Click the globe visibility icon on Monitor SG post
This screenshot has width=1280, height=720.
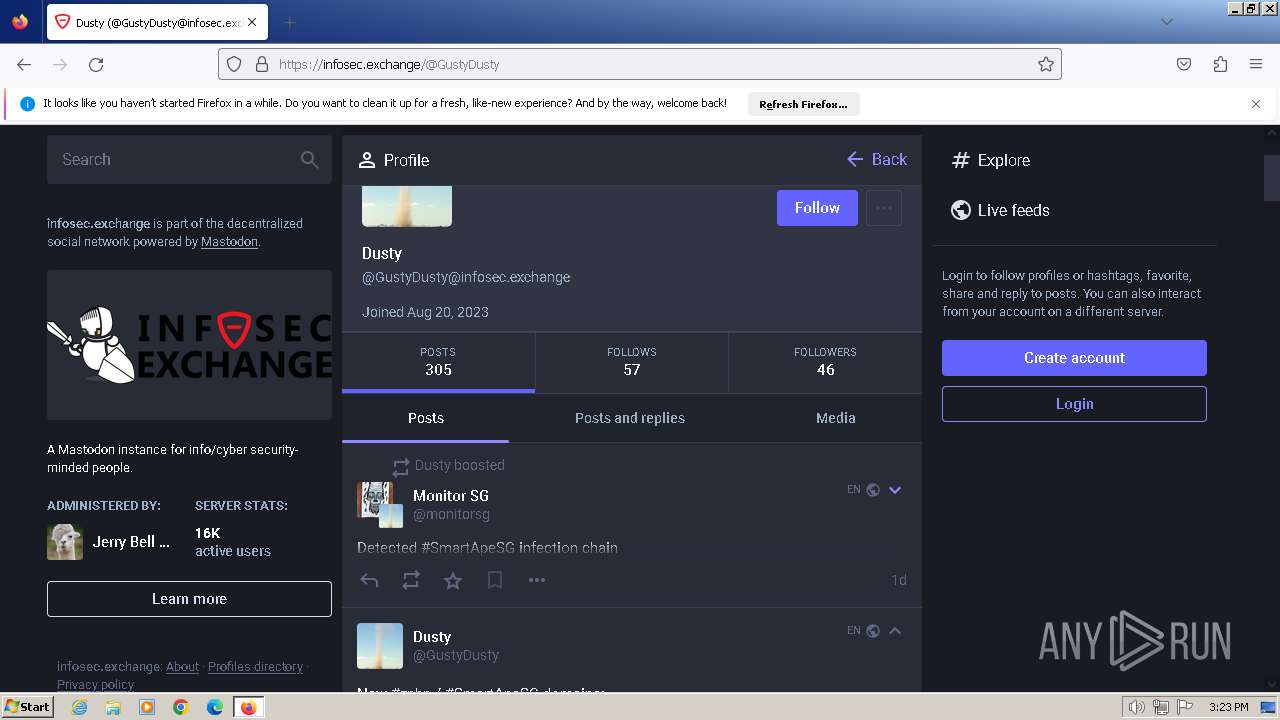pos(873,490)
